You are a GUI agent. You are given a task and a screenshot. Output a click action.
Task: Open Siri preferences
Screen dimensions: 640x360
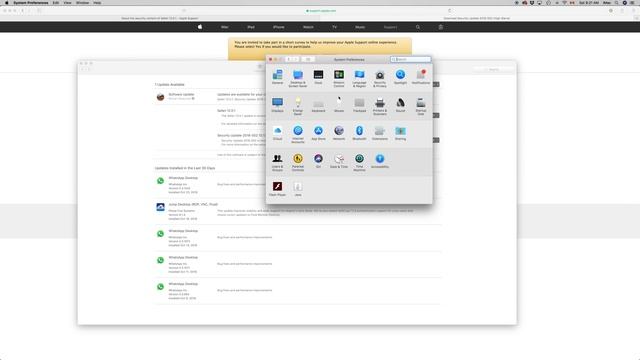pos(318,161)
